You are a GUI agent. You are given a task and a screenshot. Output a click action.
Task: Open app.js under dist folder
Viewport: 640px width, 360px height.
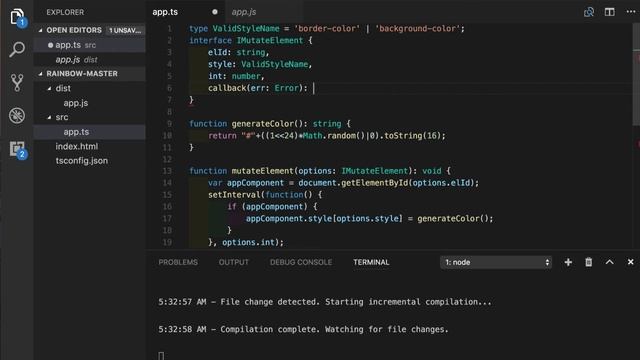tap(89, 103)
